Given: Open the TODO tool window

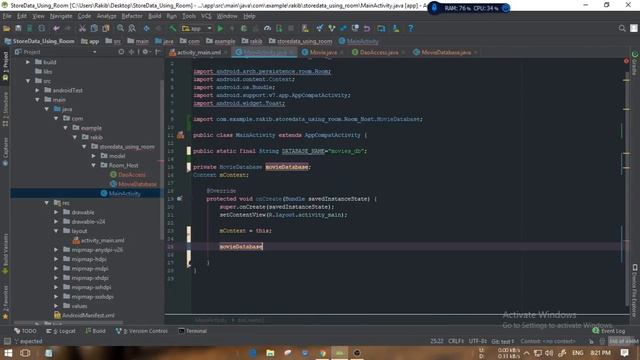Looking at the screenshot, I should 25,331.
